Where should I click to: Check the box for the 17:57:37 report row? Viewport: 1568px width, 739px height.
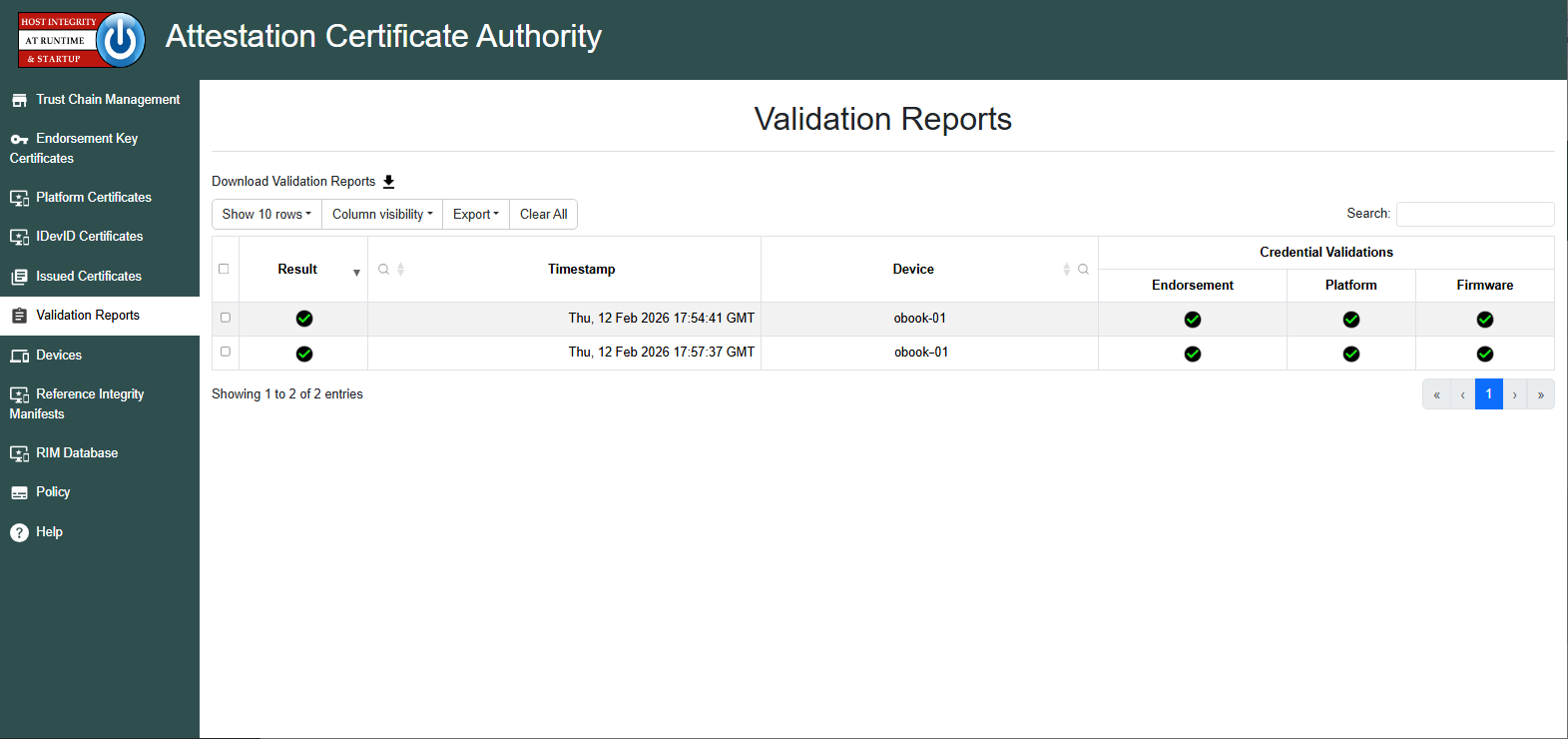click(x=226, y=352)
